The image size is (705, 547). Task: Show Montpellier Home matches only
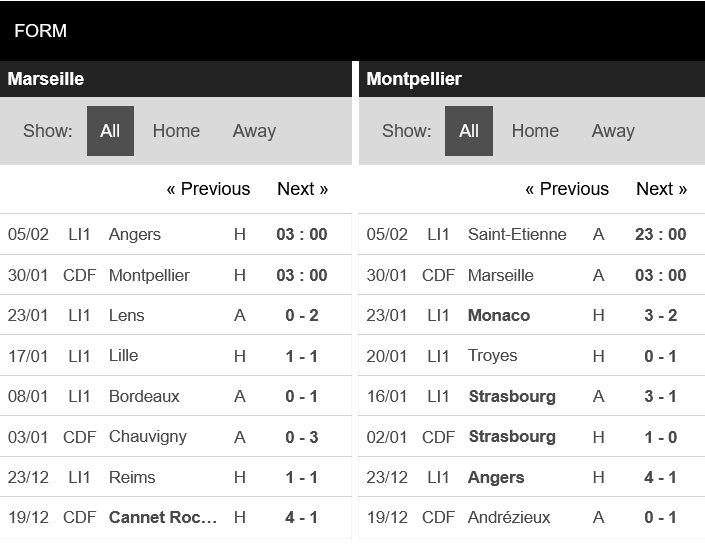[535, 131]
